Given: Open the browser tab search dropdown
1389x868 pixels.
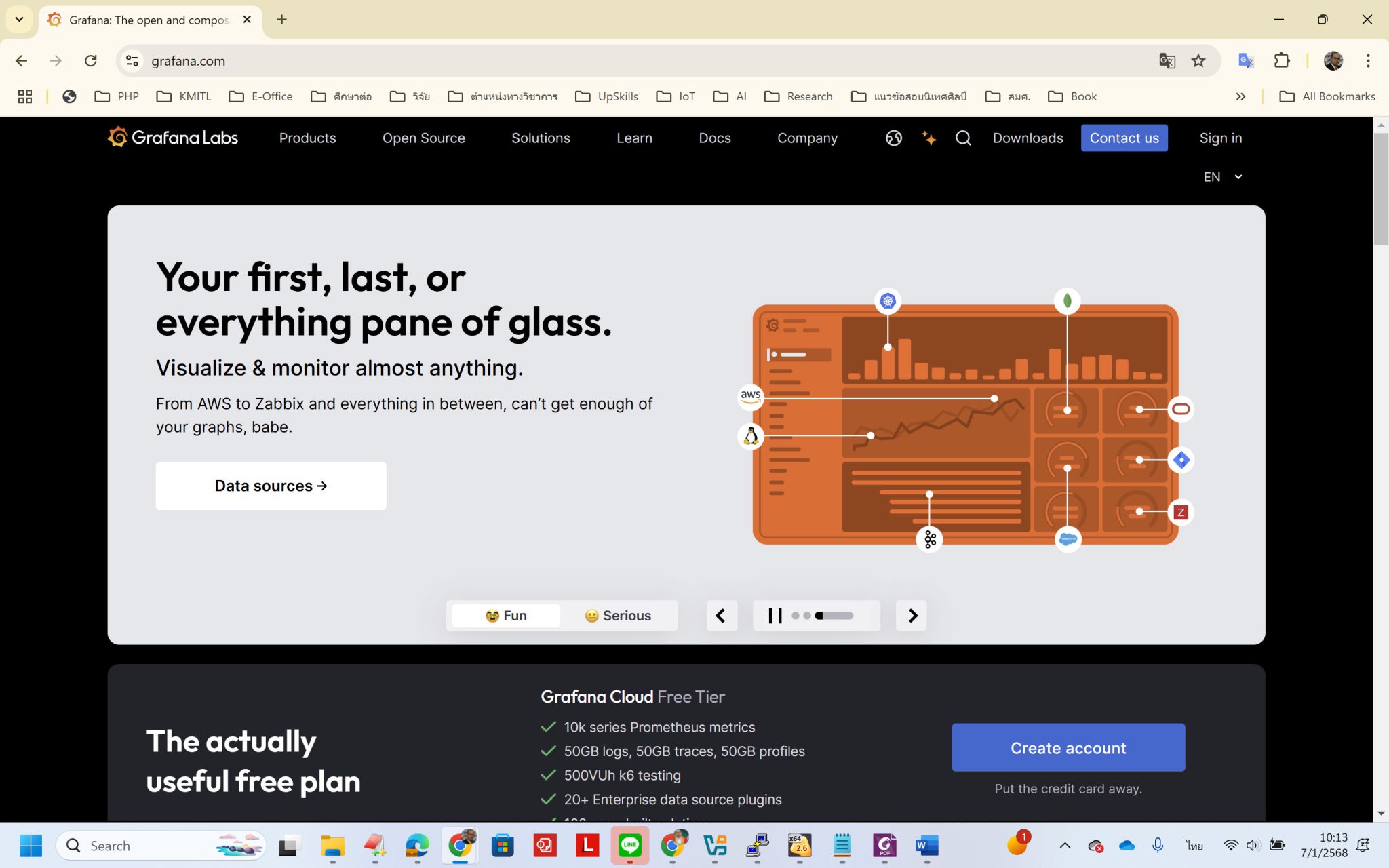Looking at the screenshot, I should (x=19, y=20).
